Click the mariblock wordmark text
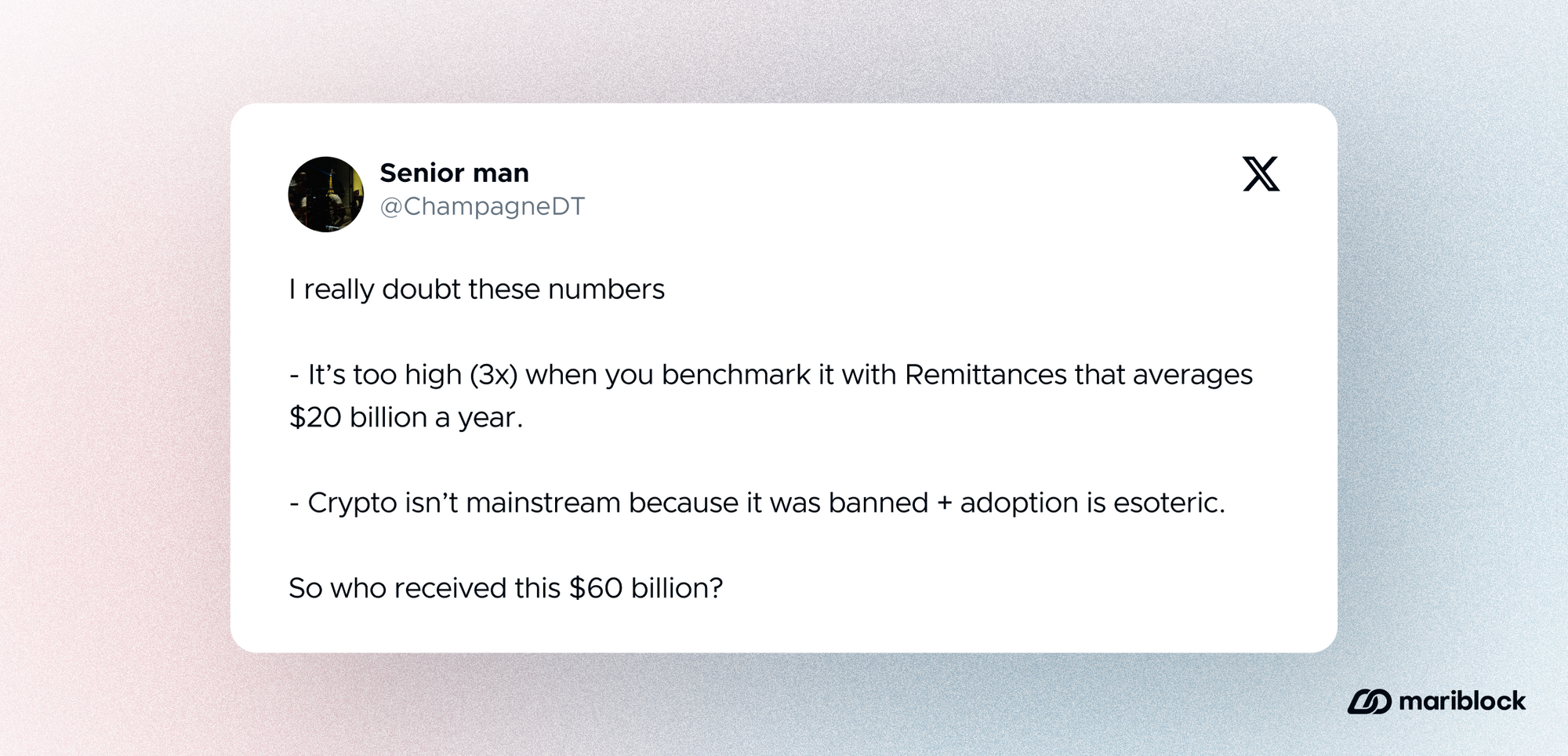The width and height of the screenshot is (1568, 756). pyautogui.click(x=1462, y=701)
